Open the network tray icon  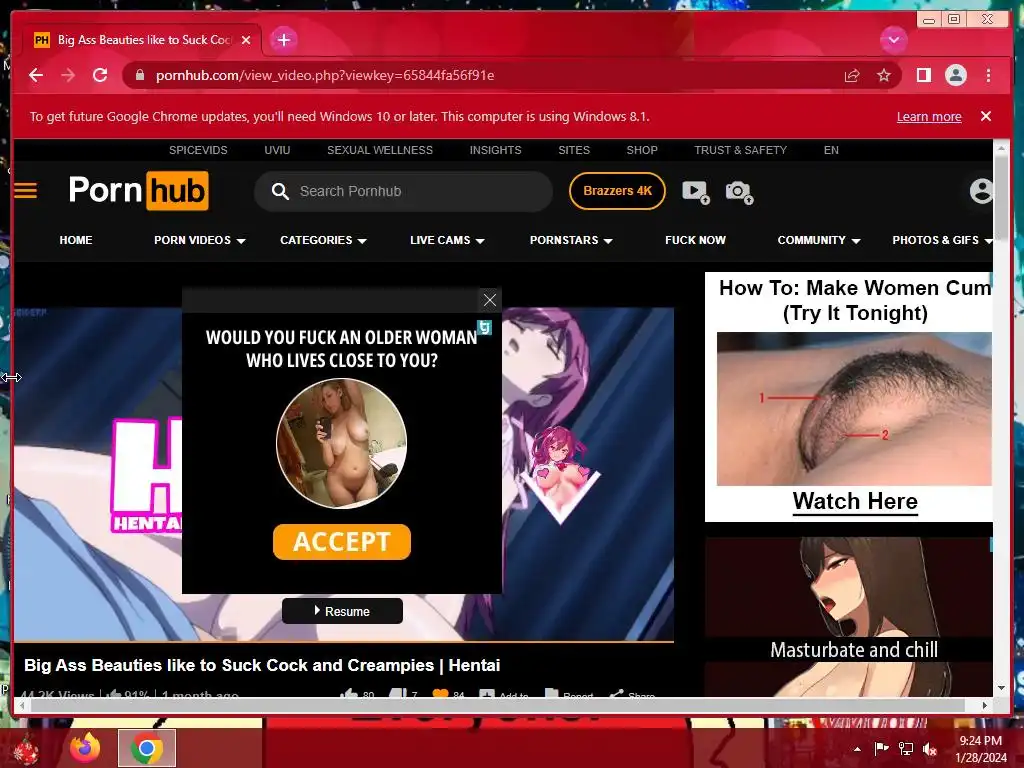coord(906,749)
